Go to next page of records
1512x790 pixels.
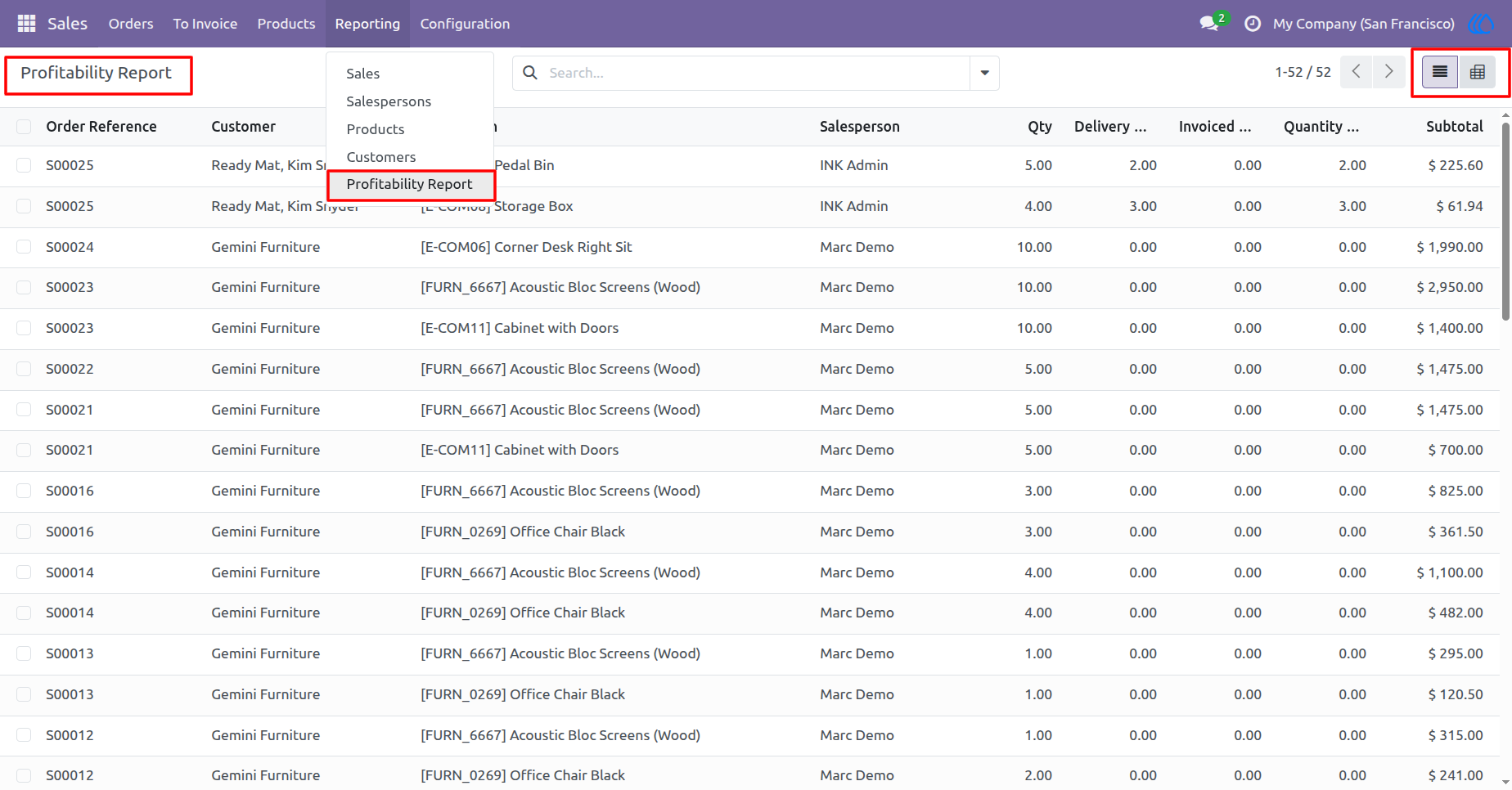click(1388, 72)
